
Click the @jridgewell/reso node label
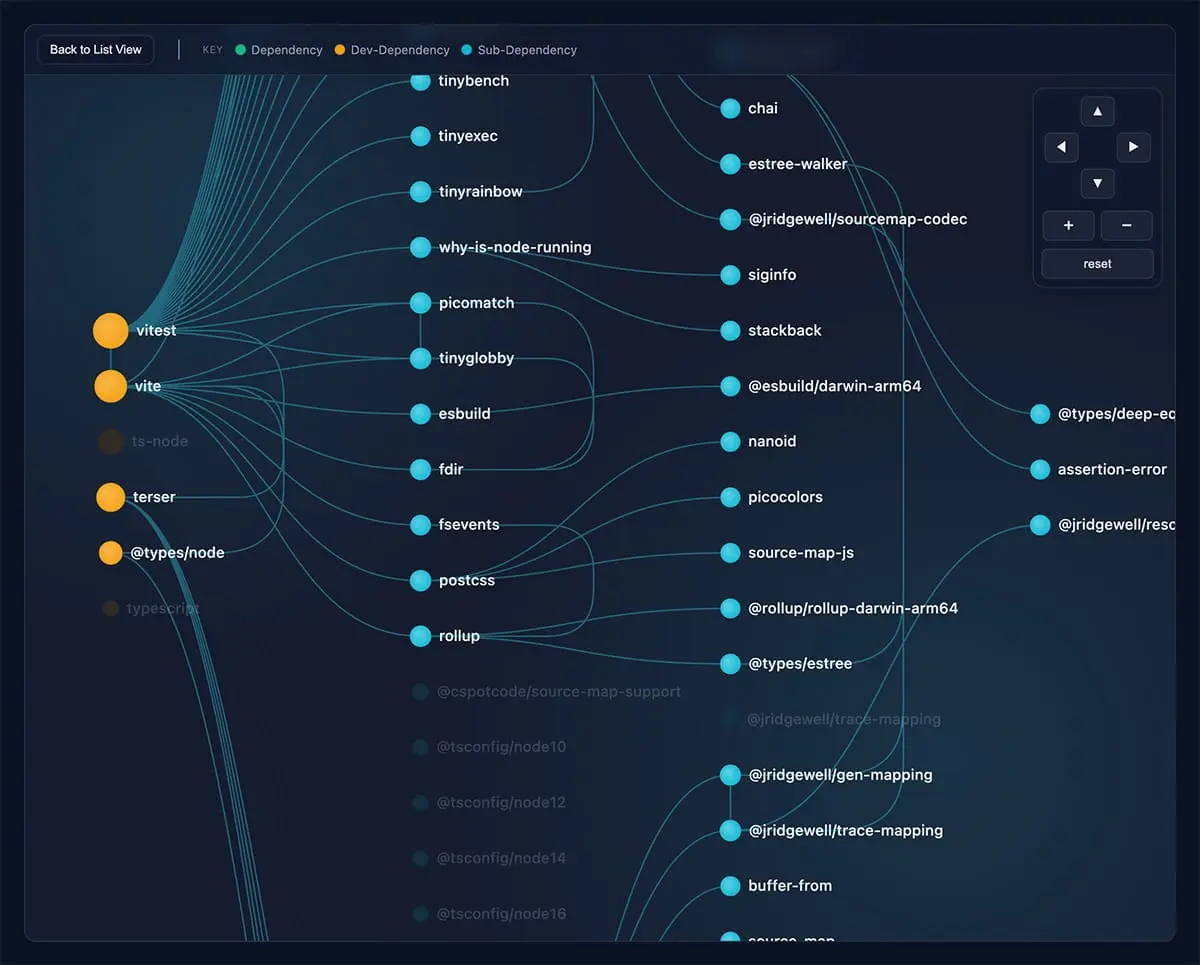click(1116, 525)
